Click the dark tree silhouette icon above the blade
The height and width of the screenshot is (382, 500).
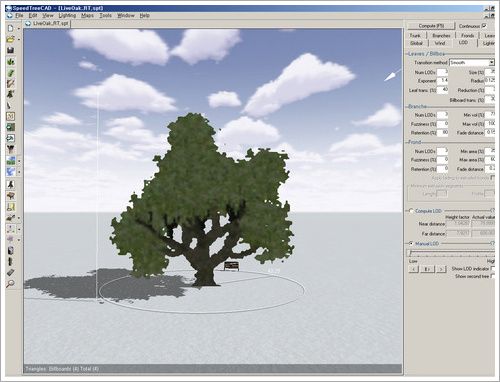coord(11,94)
